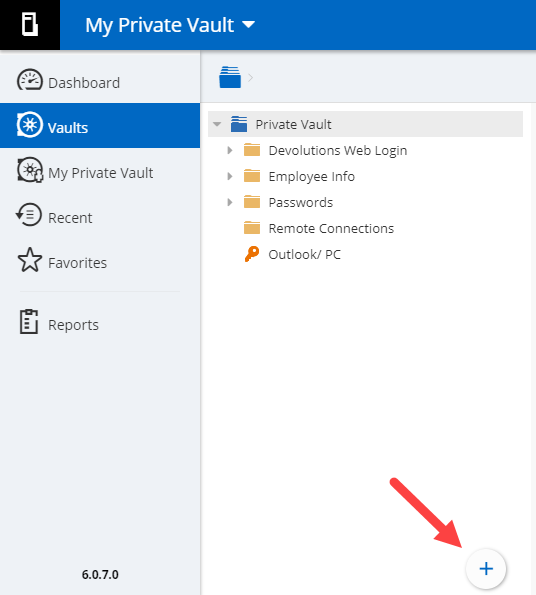The width and height of the screenshot is (536, 595).
Task: Expand the Passwords folder arrow
Action: click(230, 202)
